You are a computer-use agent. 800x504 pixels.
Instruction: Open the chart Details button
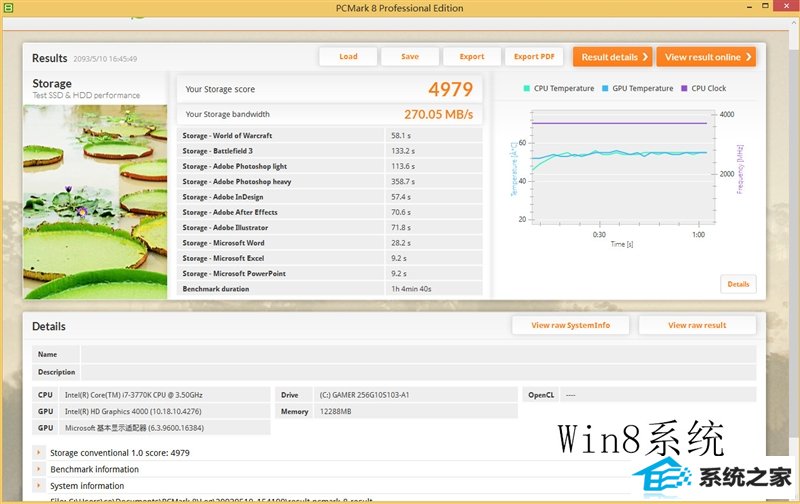click(738, 284)
